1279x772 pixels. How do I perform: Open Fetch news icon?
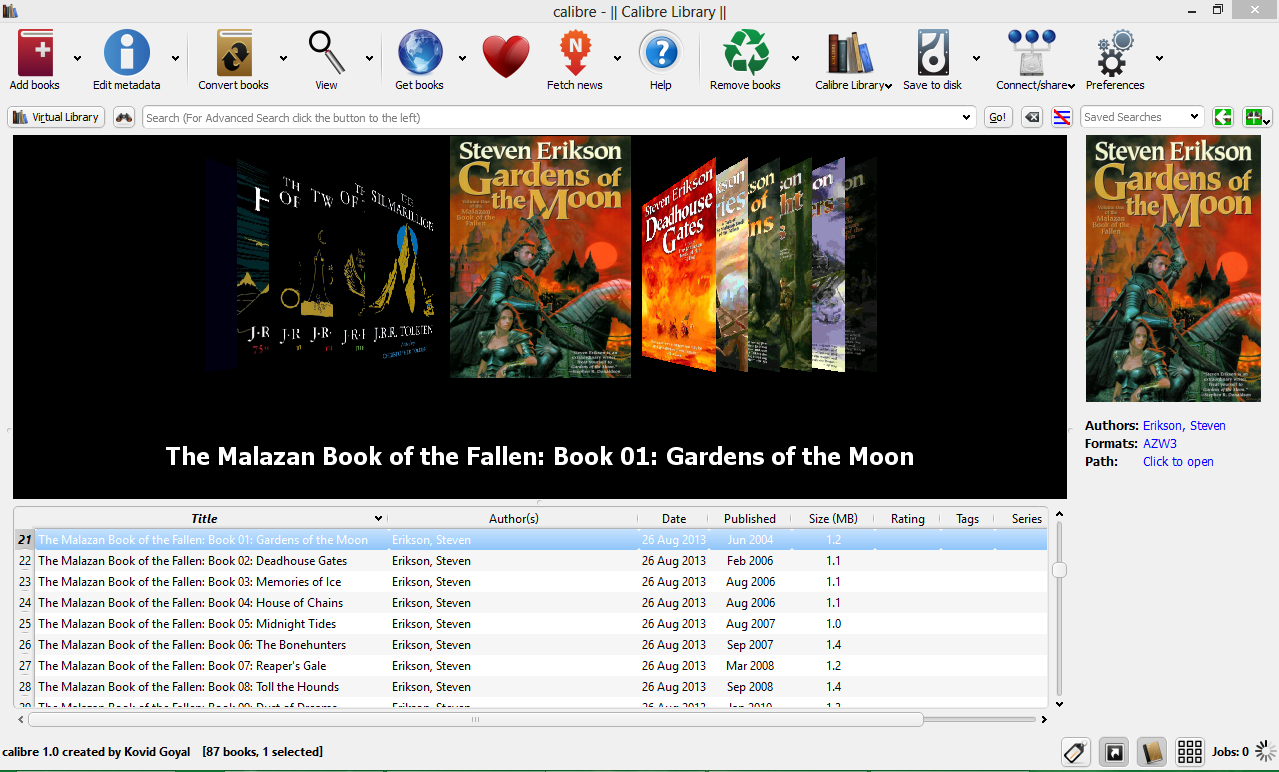point(575,53)
